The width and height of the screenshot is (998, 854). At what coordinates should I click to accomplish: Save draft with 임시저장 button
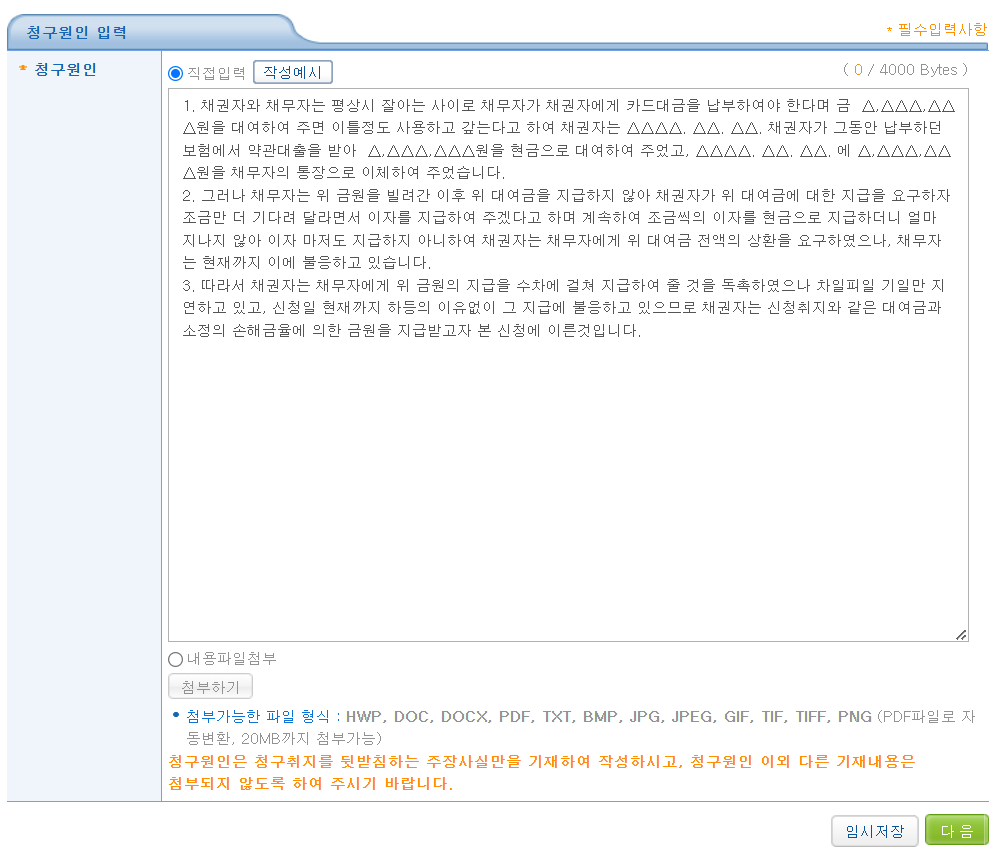point(875,831)
